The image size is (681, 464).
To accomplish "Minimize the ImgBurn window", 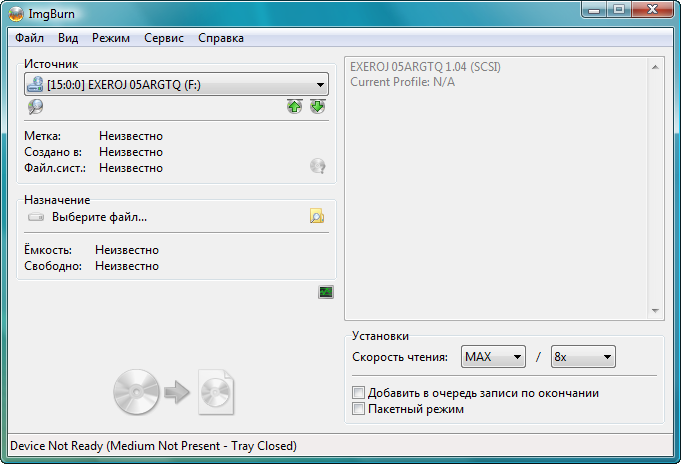I will click(594, 10).
